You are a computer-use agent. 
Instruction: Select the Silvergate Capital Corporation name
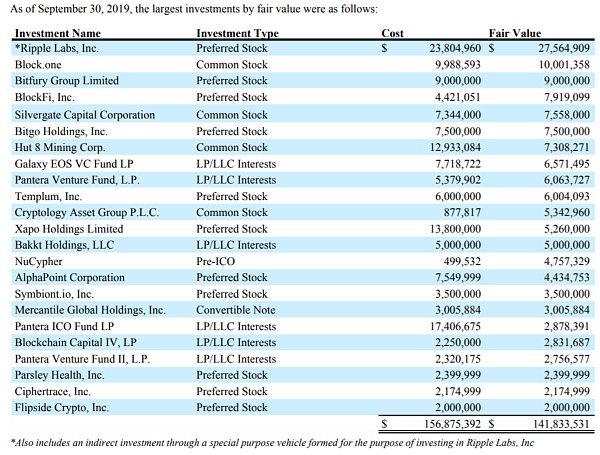tap(84, 113)
